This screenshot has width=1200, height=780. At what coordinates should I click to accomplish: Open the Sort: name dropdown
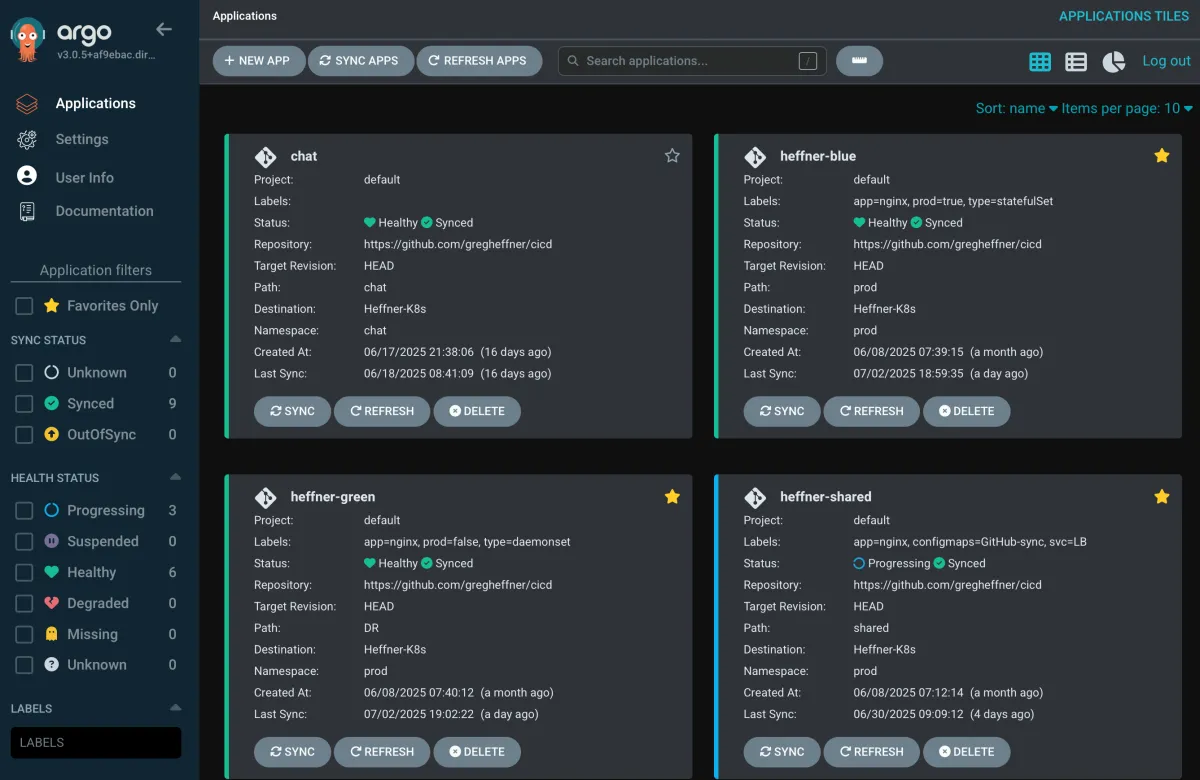(1016, 108)
